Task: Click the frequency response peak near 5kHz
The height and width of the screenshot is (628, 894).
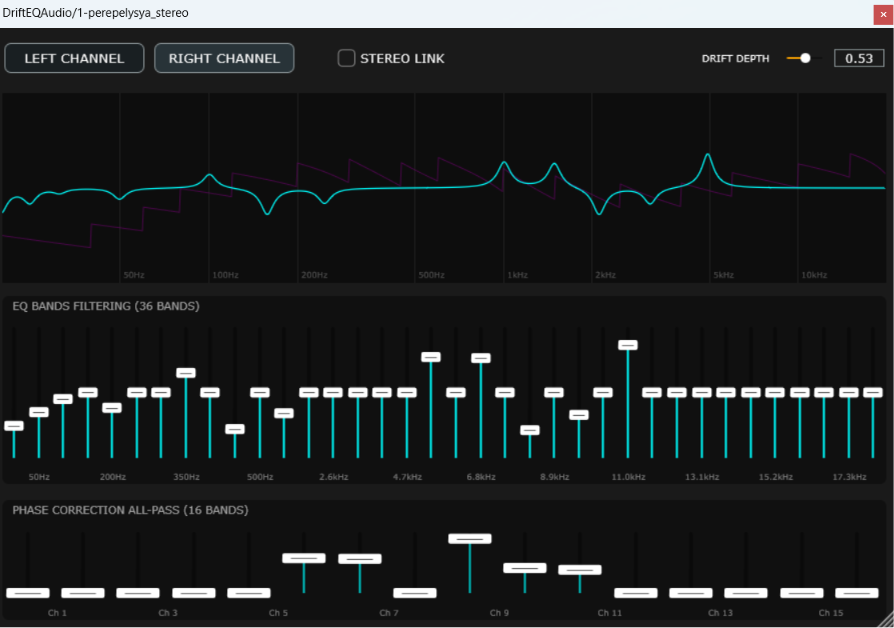Action: coord(708,155)
